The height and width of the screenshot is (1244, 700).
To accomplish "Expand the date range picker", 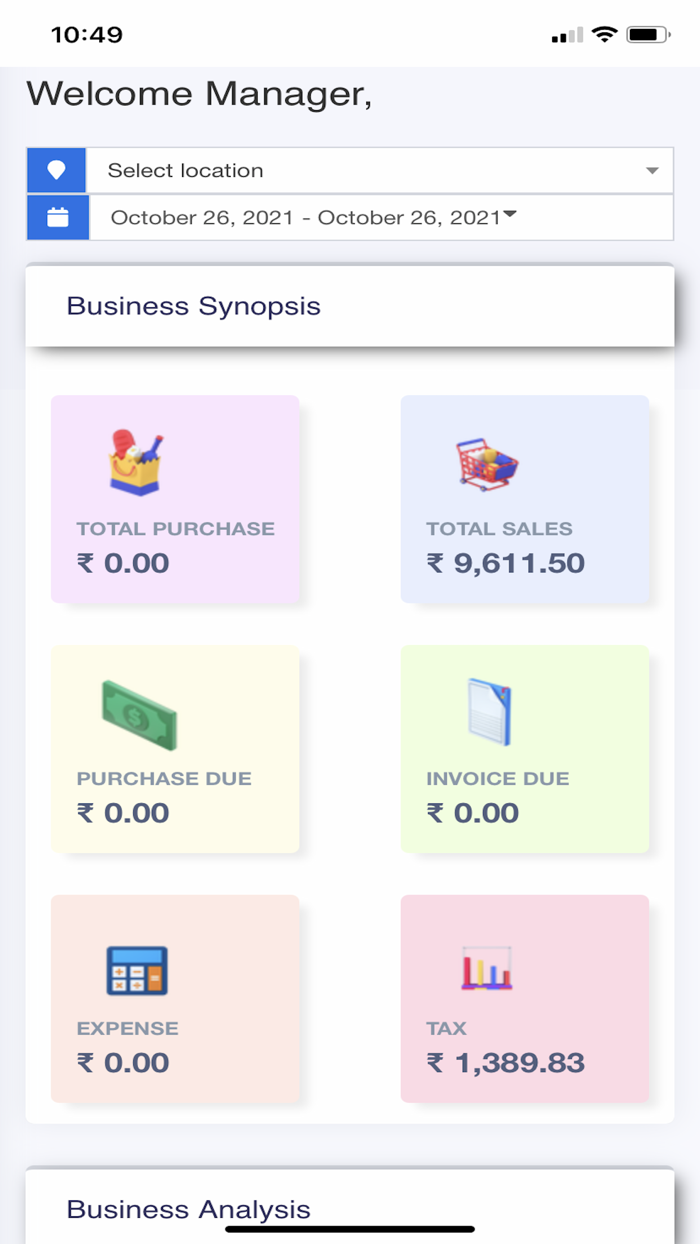I will 312,216.
